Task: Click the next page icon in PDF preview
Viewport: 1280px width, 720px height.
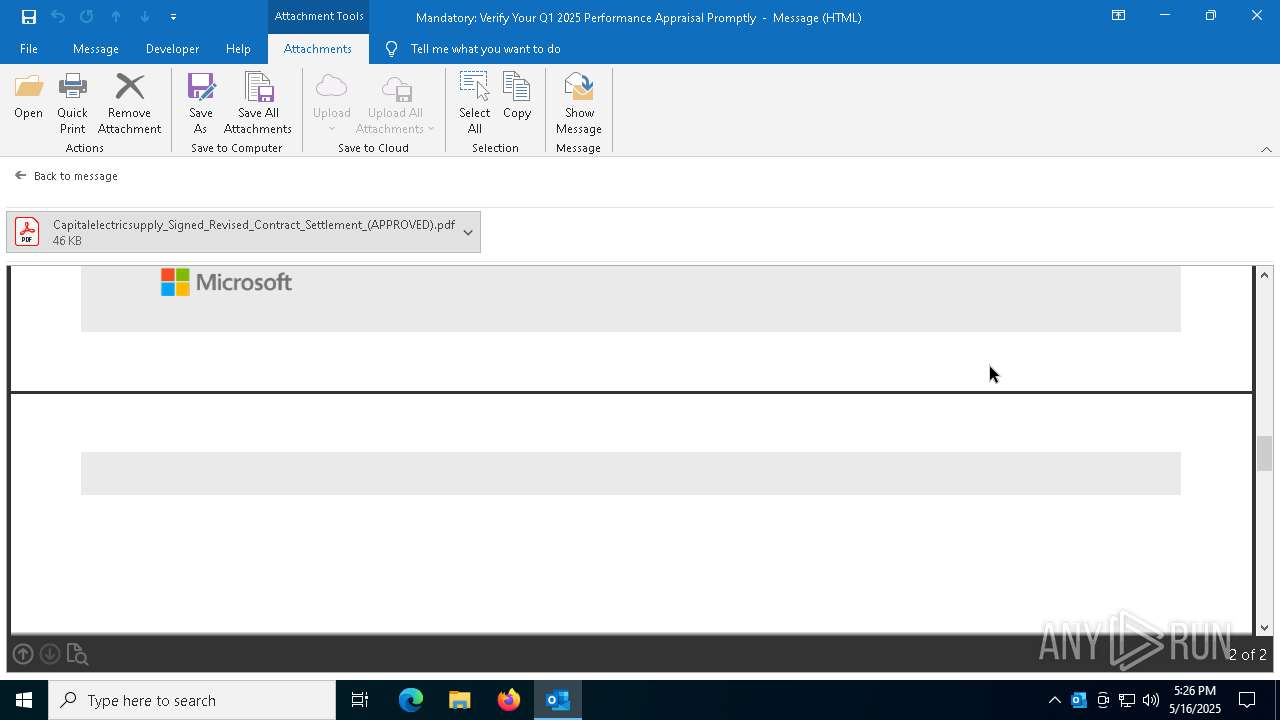Action: point(50,654)
